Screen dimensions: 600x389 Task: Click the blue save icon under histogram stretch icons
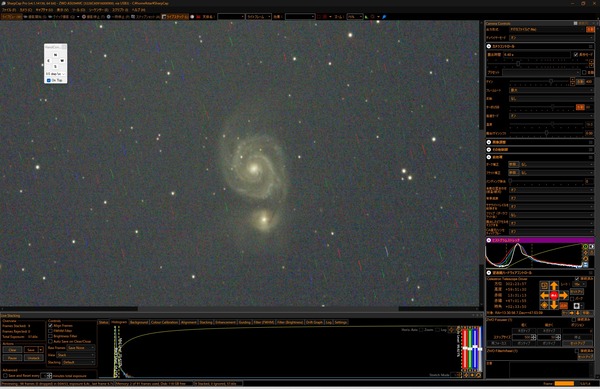tap(585, 265)
